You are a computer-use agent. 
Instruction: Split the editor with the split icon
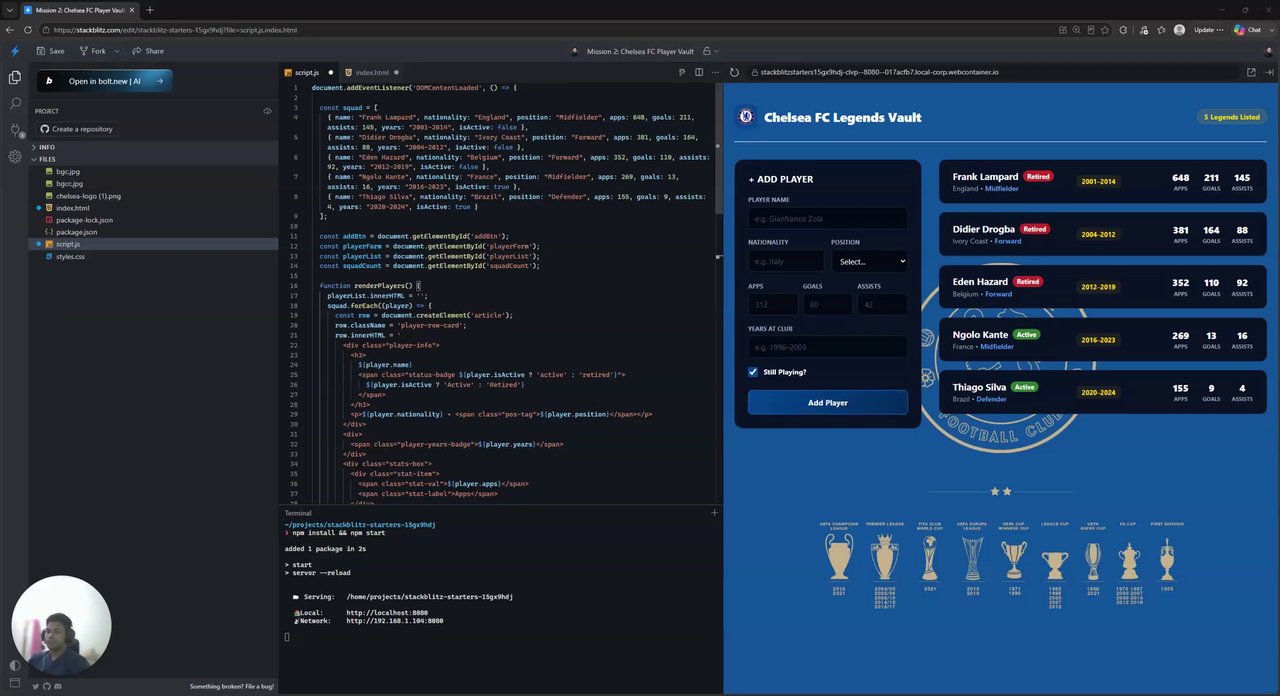[x=699, y=72]
